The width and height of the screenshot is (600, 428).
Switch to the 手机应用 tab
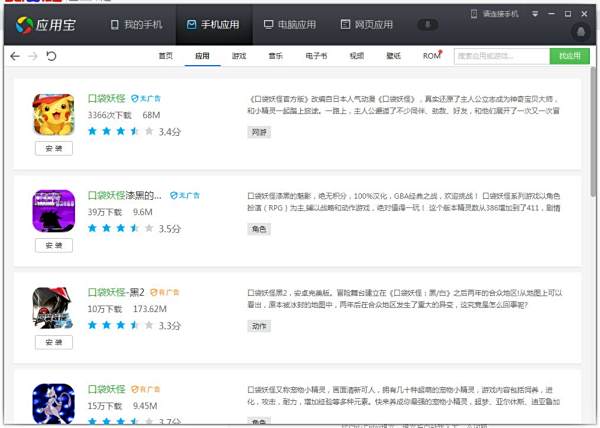(x=213, y=25)
